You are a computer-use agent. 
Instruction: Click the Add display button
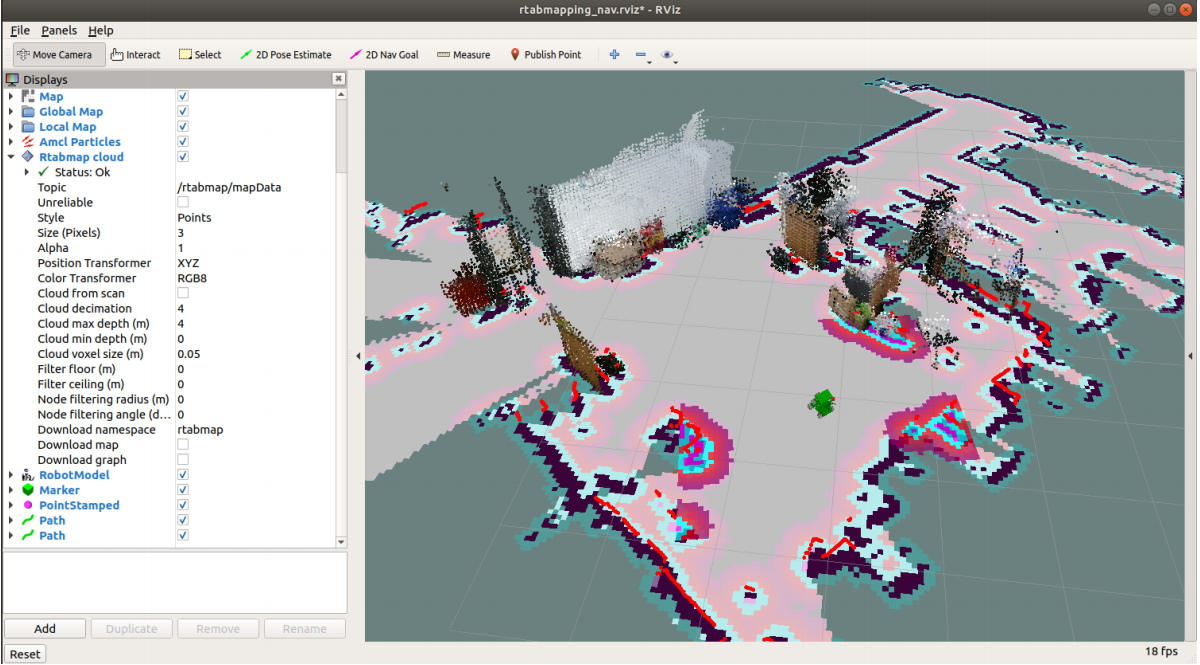45,629
